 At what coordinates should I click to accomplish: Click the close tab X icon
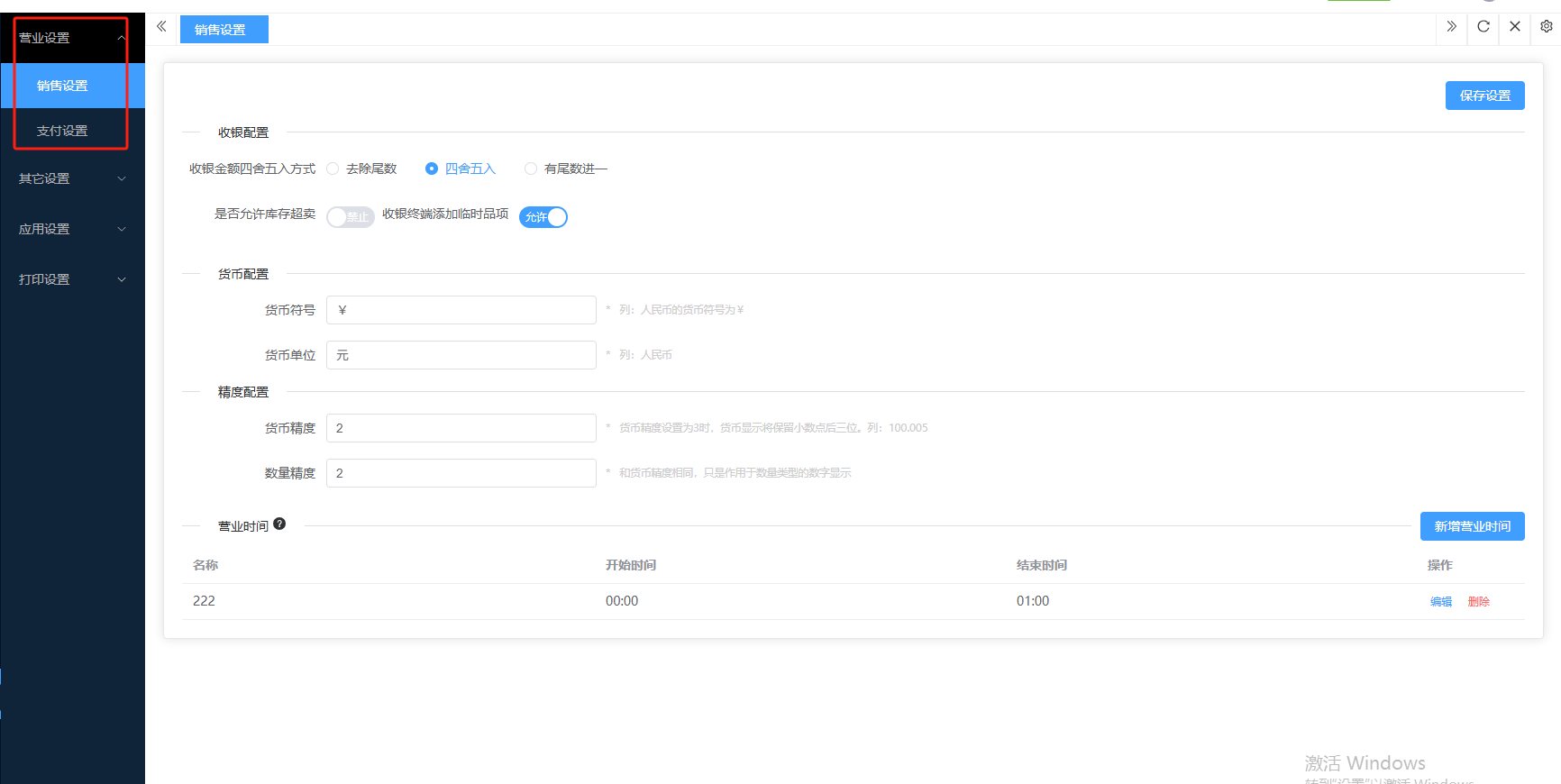pos(1515,27)
